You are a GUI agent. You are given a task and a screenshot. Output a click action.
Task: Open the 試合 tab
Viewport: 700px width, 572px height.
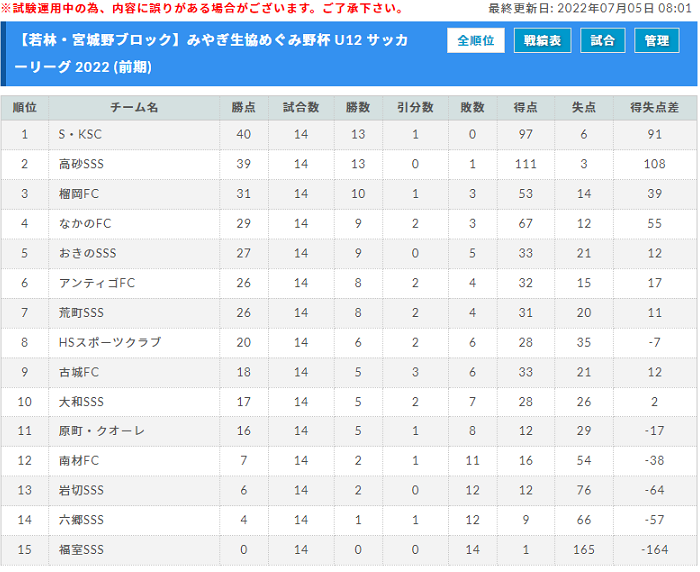click(603, 41)
